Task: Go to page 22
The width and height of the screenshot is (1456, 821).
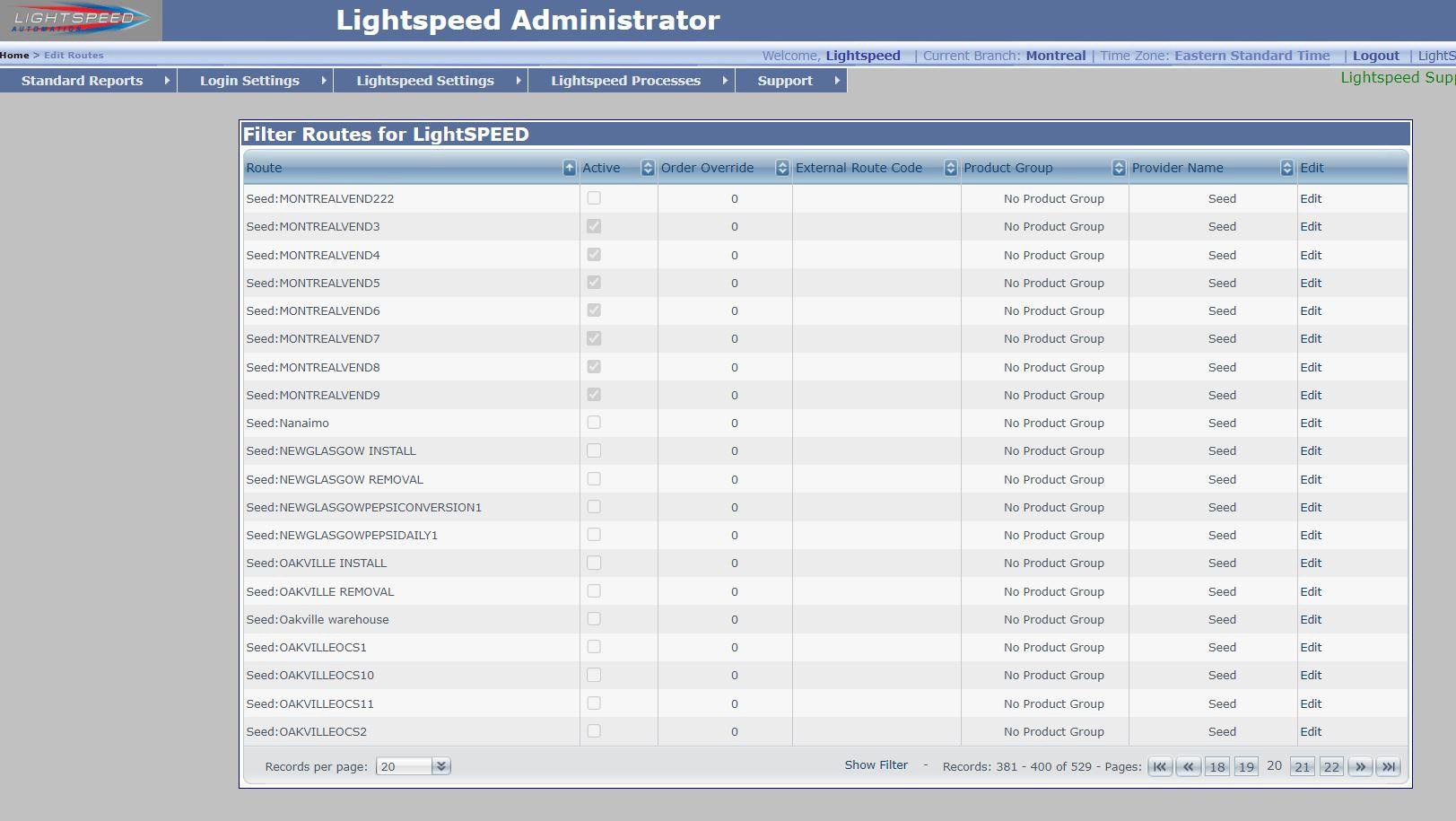Action: coord(1331,766)
